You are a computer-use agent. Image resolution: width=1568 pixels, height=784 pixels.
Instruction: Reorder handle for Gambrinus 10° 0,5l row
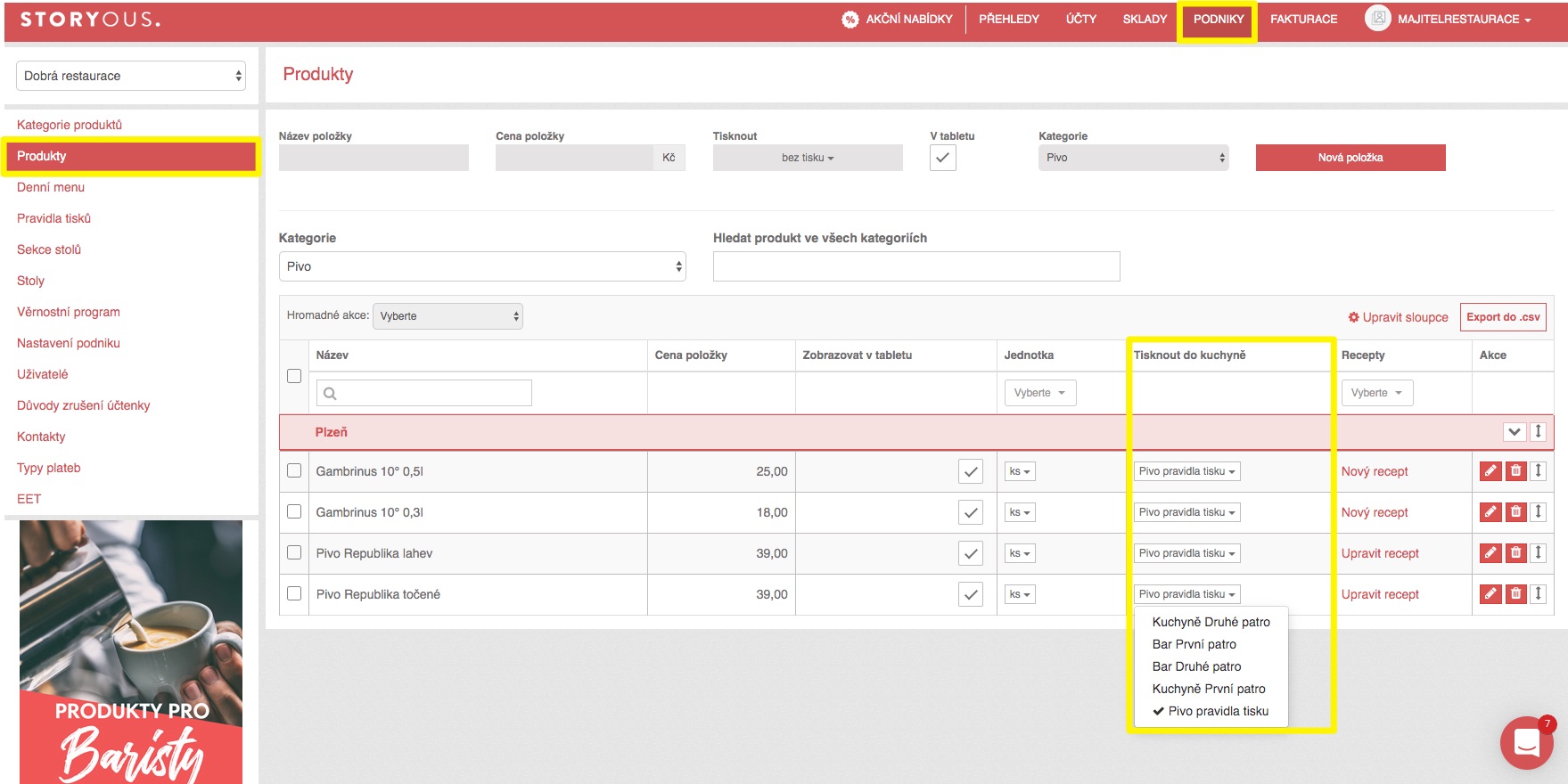tap(1538, 470)
